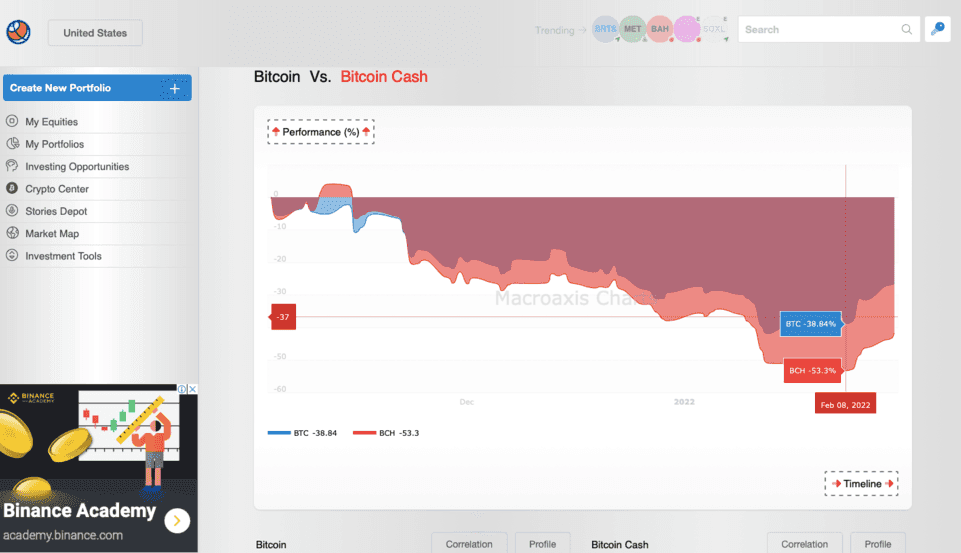Image resolution: width=961 pixels, height=553 pixels.
Task: Click the Investing Opportunities head icon
Action: tap(12, 166)
